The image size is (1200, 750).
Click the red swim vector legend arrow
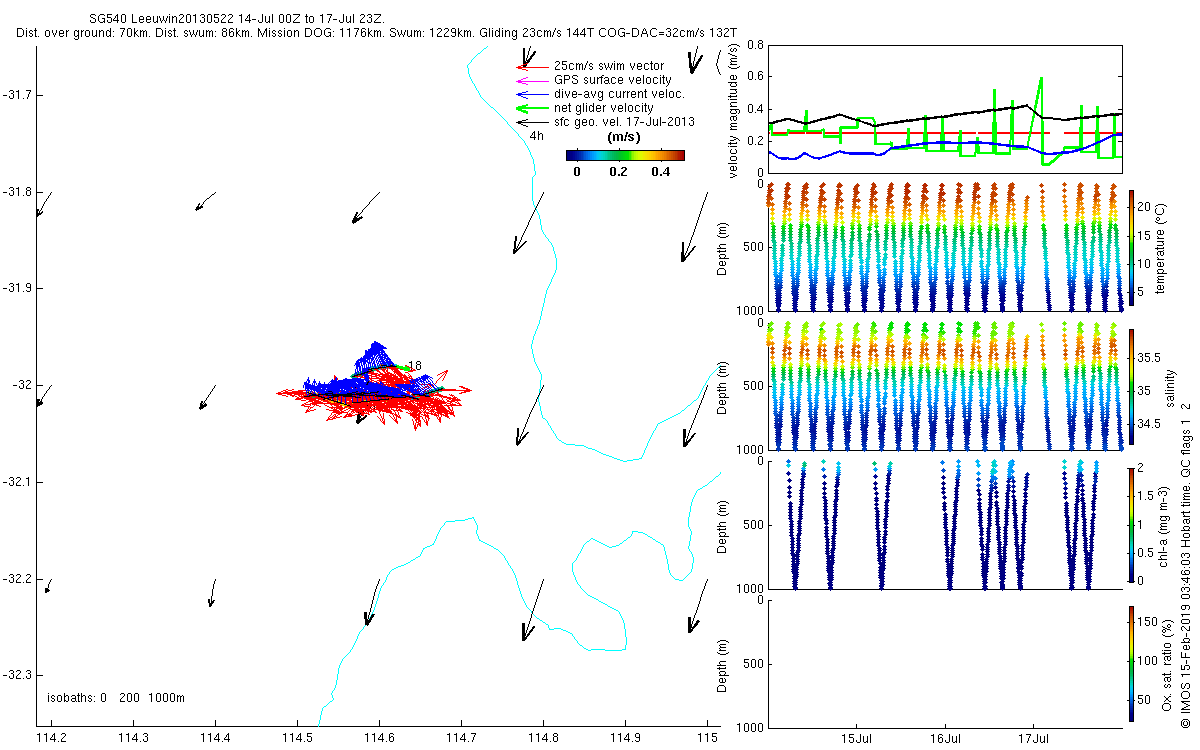(522, 66)
